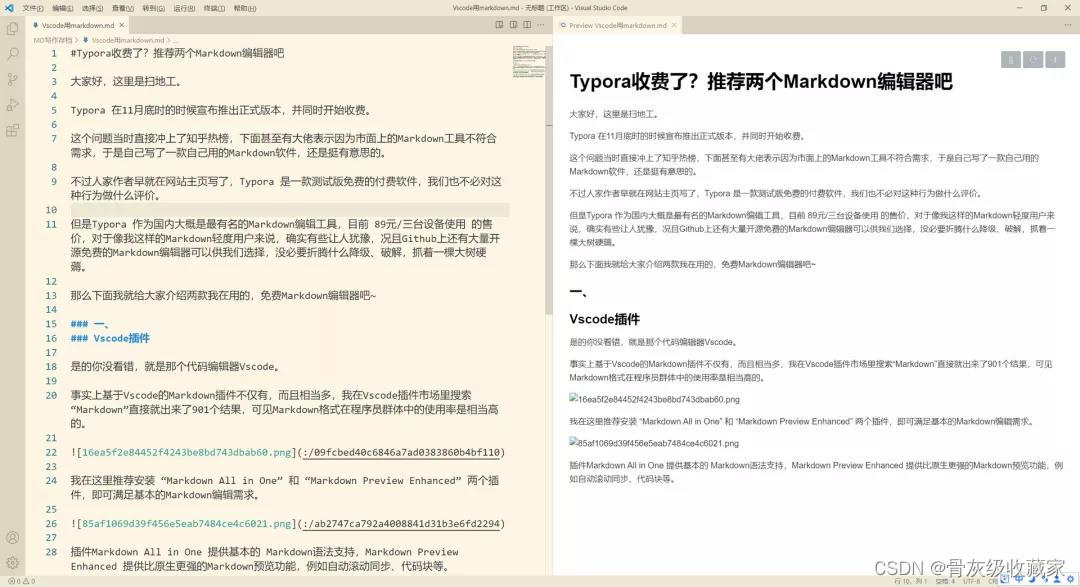The width and height of the screenshot is (1080, 587).
Task: Click the person icon in IME tray
Action: (1057, 579)
